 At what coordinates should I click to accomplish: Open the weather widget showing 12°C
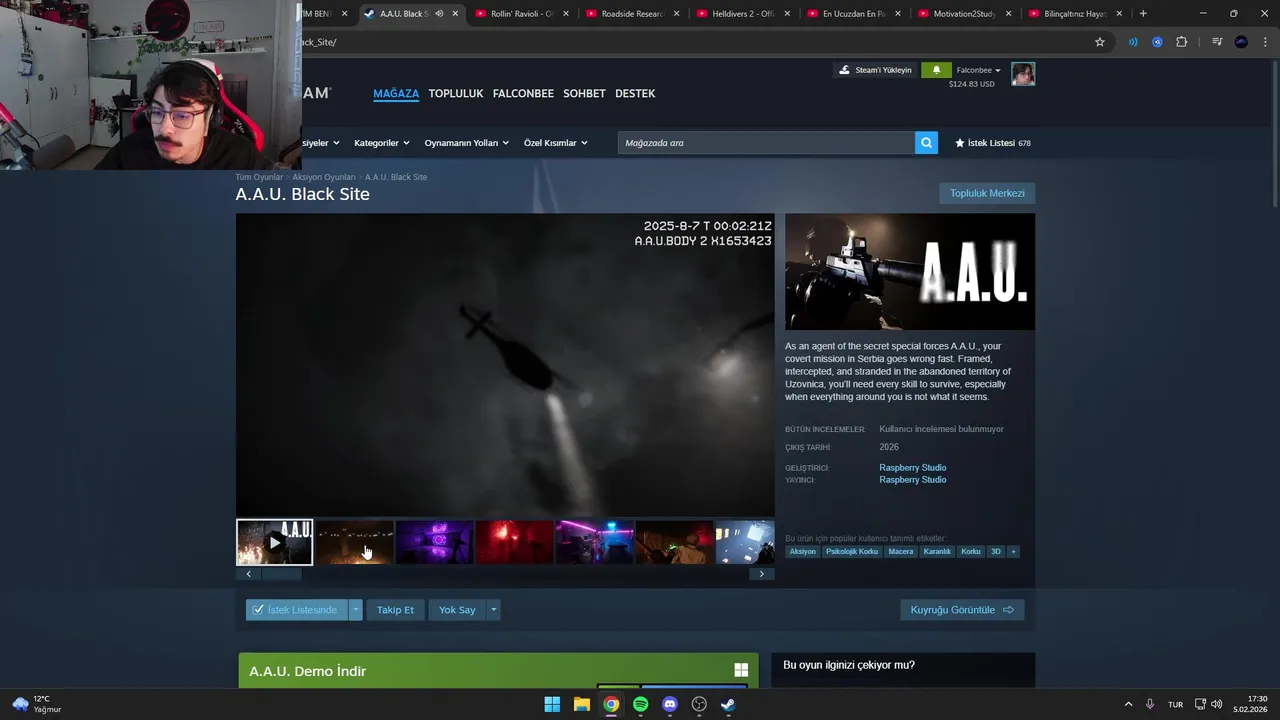36,704
